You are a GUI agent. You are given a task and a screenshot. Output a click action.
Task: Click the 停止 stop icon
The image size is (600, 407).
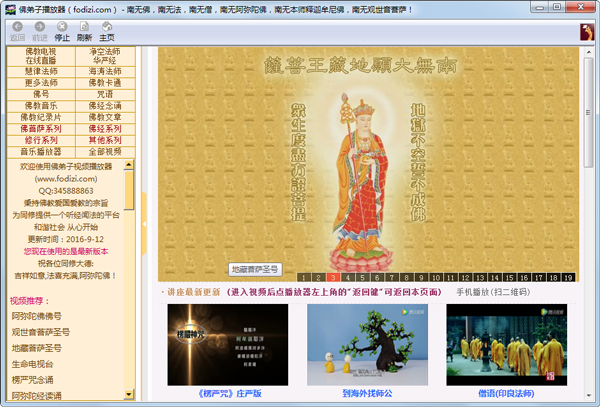click(x=62, y=26)
